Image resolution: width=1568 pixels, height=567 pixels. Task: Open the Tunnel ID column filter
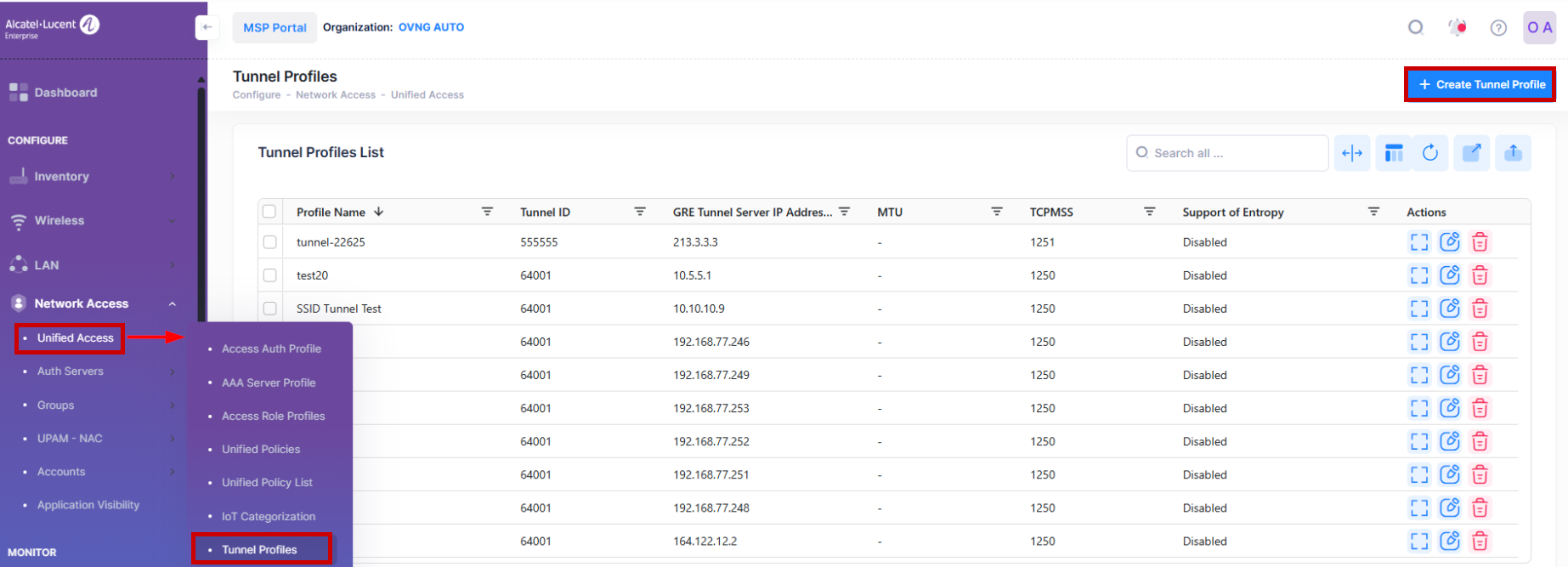click(639, 212)
